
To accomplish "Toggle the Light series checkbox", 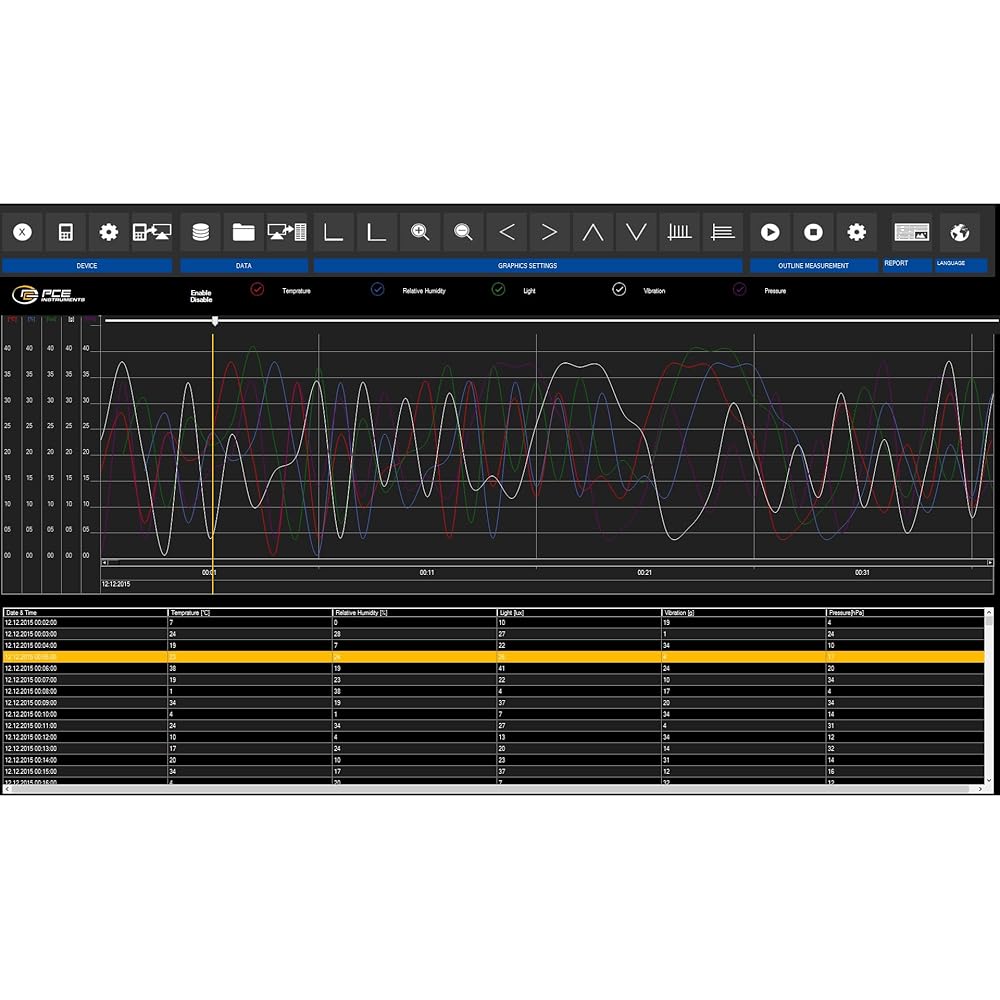I will coord(498,290).
